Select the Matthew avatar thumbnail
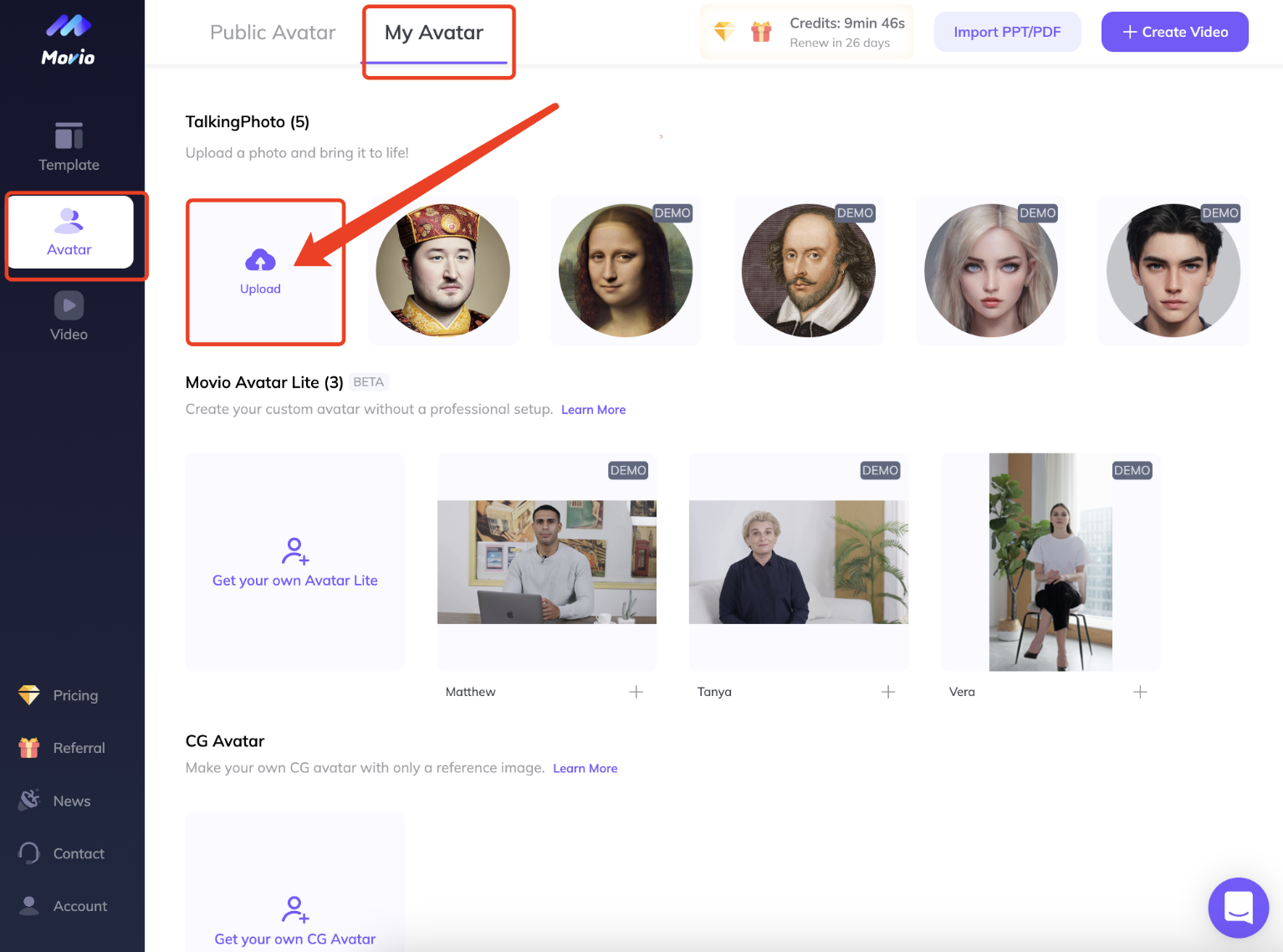 click(547, 562)
